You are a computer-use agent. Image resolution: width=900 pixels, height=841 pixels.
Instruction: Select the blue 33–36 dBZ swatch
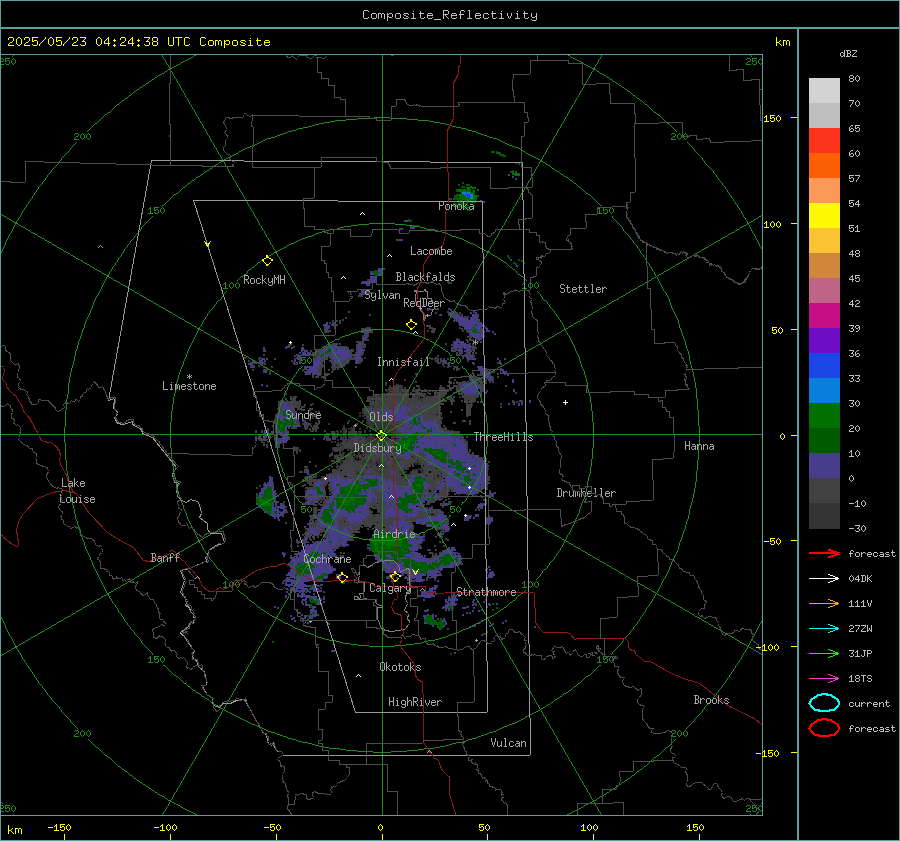click(824, 366)
